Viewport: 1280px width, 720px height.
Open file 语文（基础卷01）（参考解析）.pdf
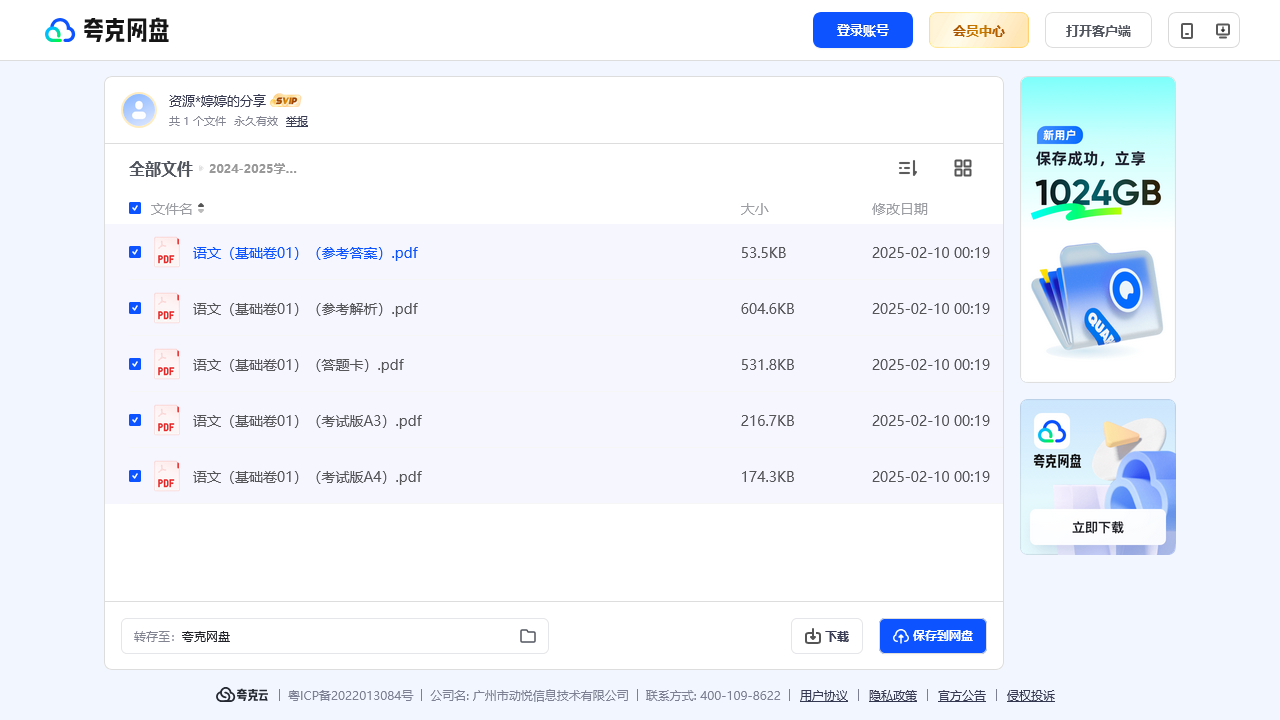click(305, 309)
